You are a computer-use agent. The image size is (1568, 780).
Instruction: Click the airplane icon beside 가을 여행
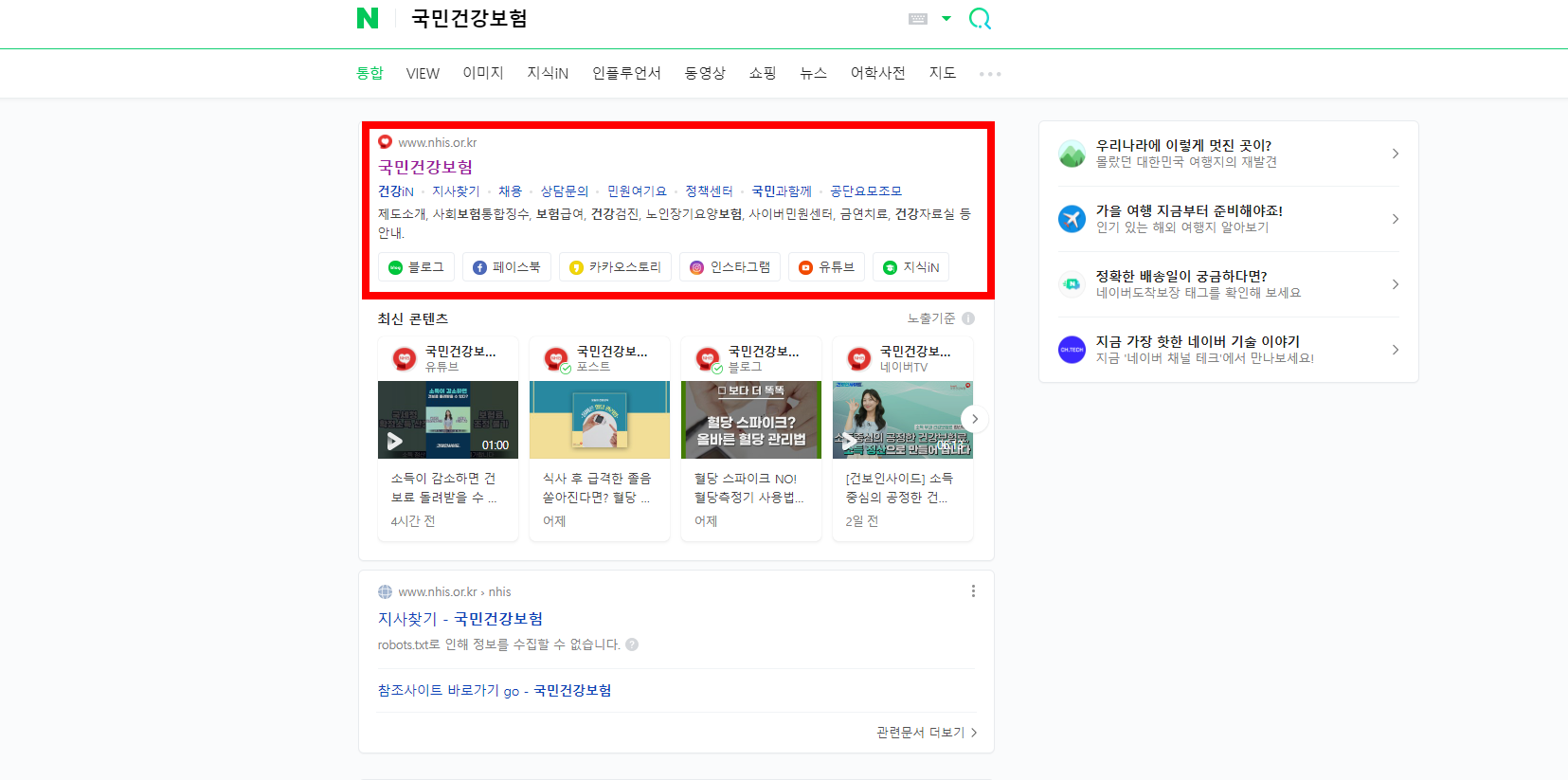point(1072,219)
